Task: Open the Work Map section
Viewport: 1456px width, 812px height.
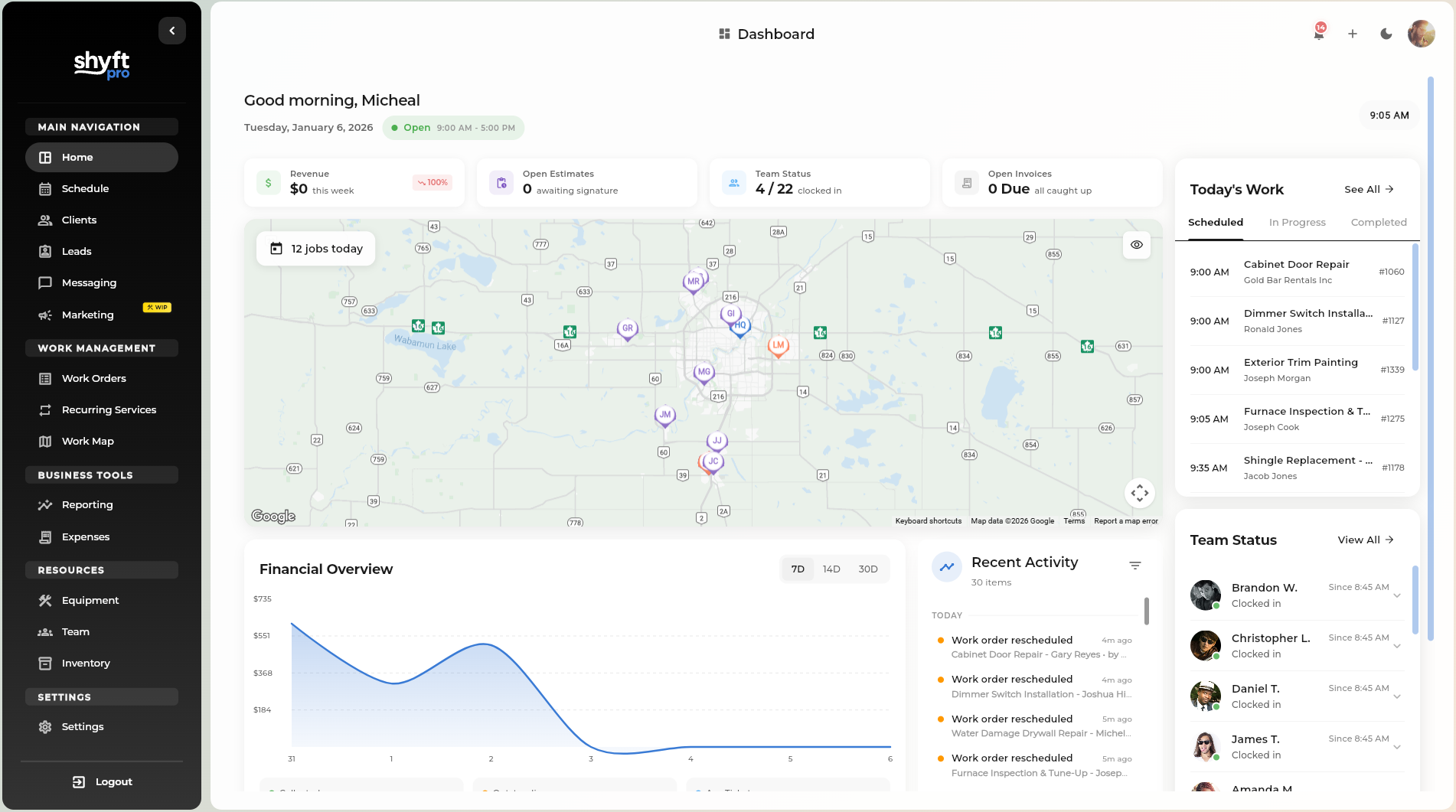Action: [89, 441]
